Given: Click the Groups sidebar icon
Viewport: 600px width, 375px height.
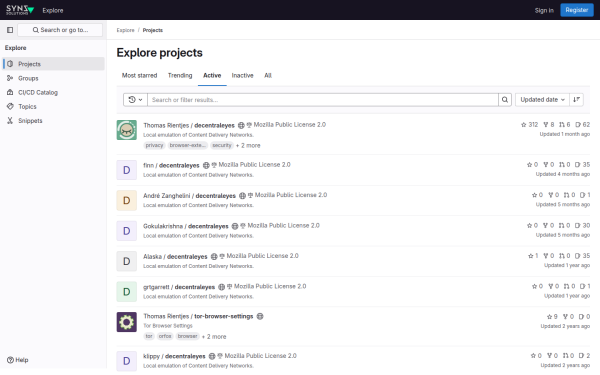Looking at the screenshot, I should pos(10,78).
